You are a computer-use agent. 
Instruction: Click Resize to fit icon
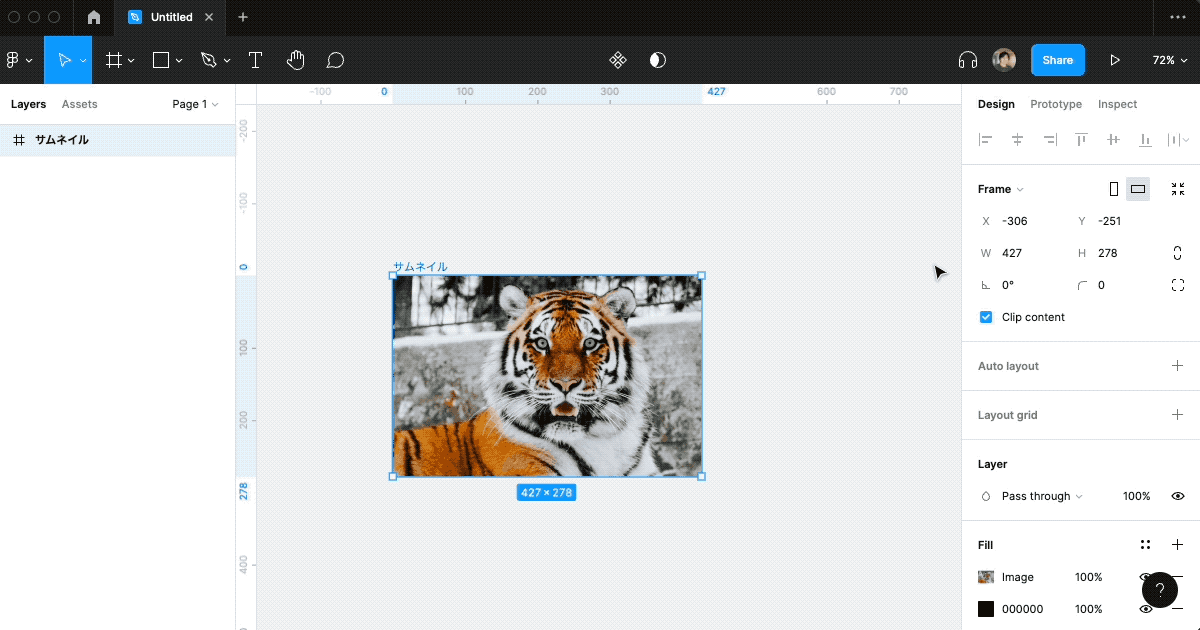coord(1178,189)
